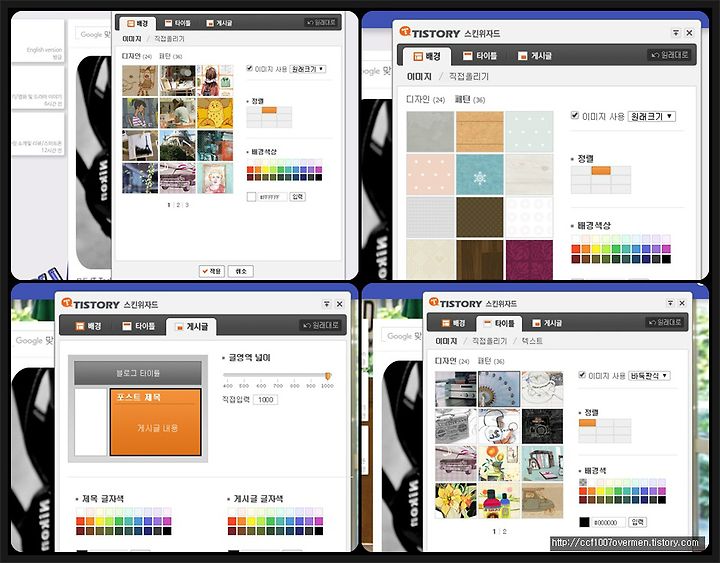Screen dimensions: 720x563
Task: Select the blonde girl portrait thumbnail
Action: click(215, 178)
